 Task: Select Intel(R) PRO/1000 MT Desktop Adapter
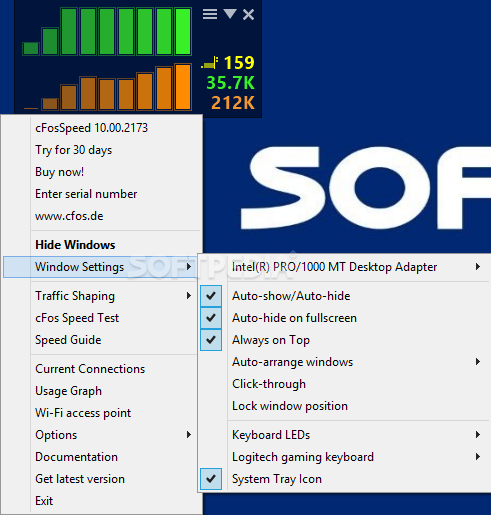point(334,267)
